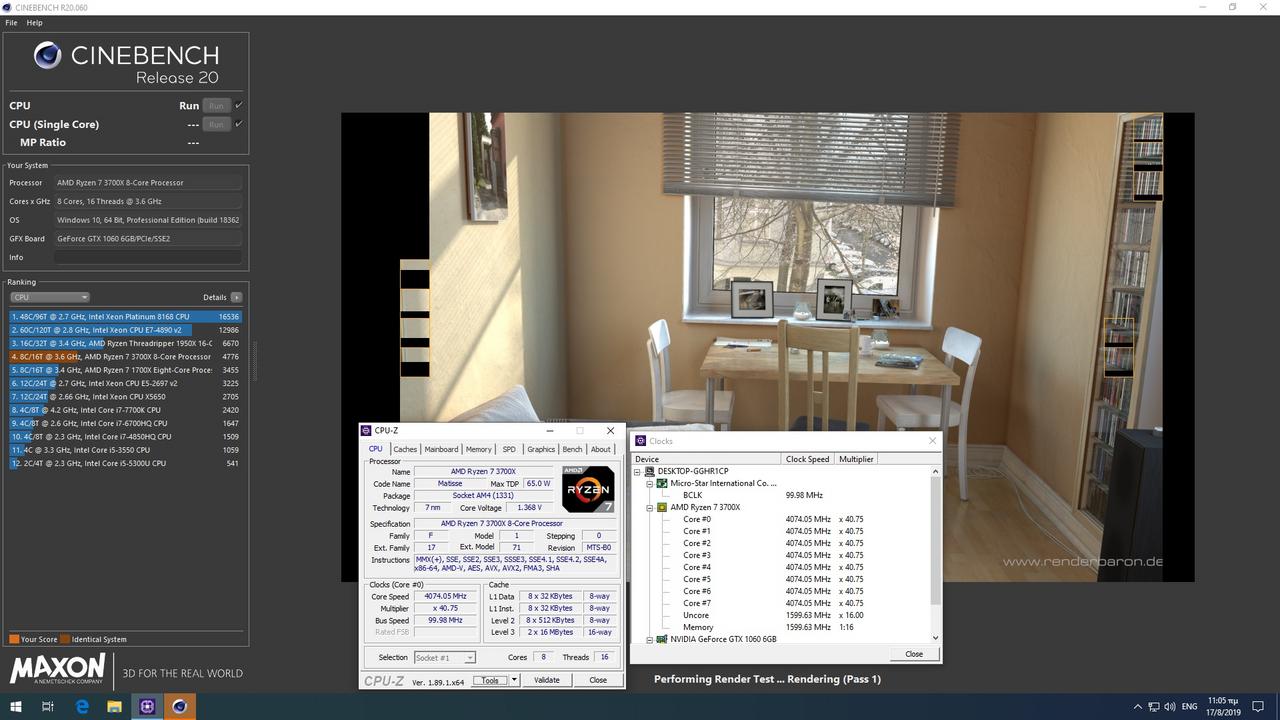Click the Clock Speed column header

tap(808, 459)
